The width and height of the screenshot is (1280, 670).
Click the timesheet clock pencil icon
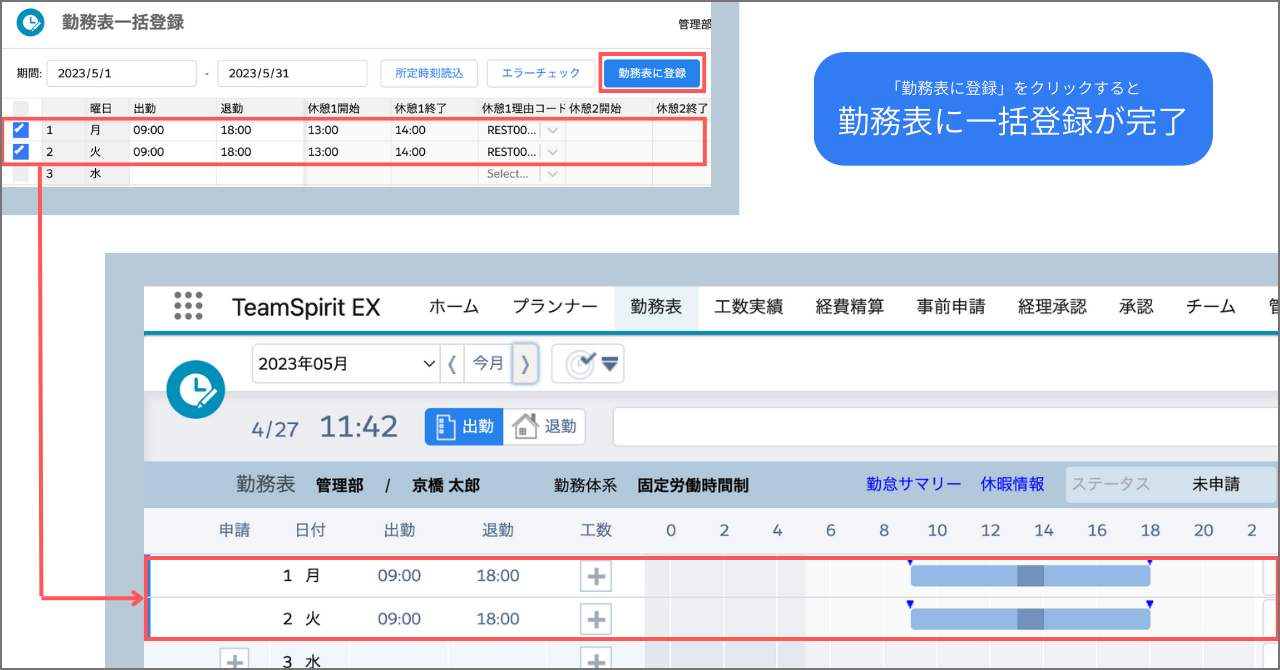(x=196, y=389)
